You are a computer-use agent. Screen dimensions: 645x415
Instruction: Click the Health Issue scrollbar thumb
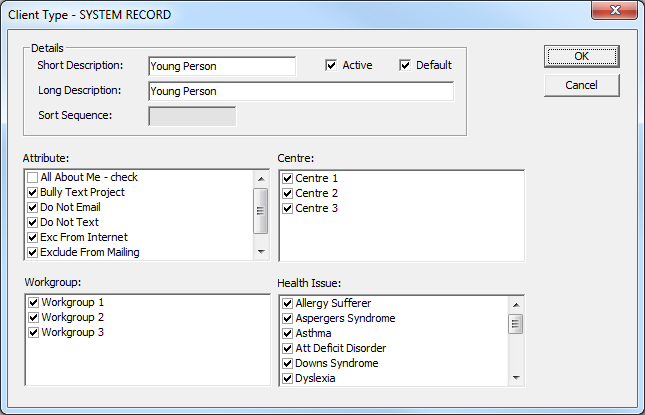coord(516,323)
